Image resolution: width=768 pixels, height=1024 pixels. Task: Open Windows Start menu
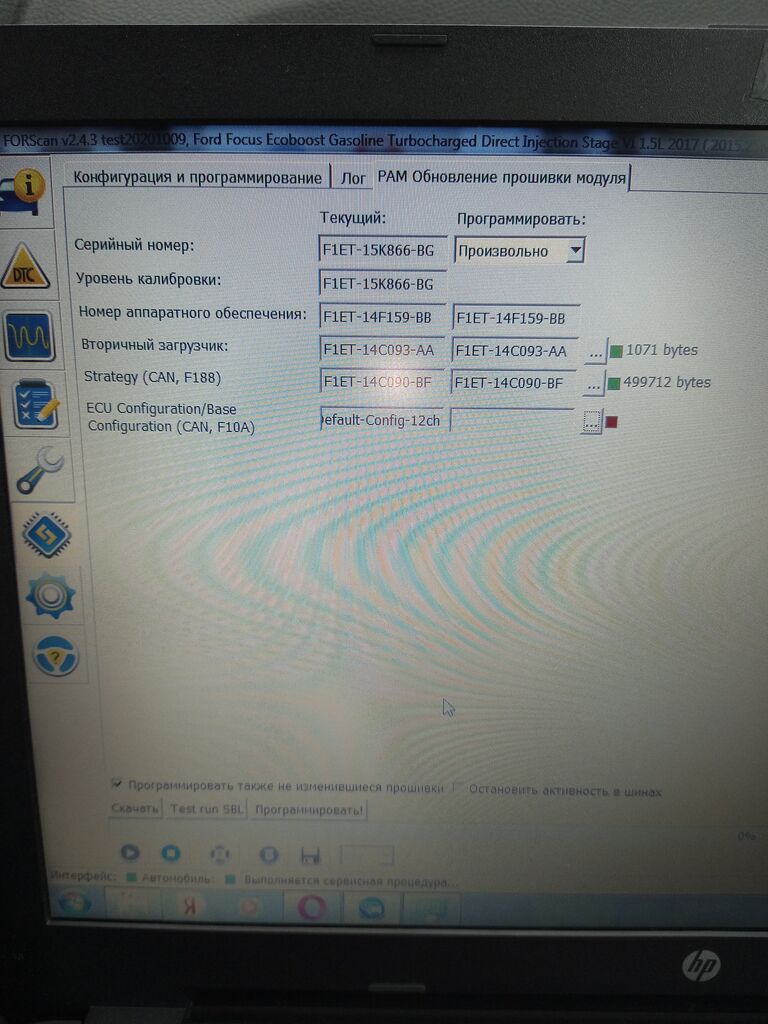[74, 904]
